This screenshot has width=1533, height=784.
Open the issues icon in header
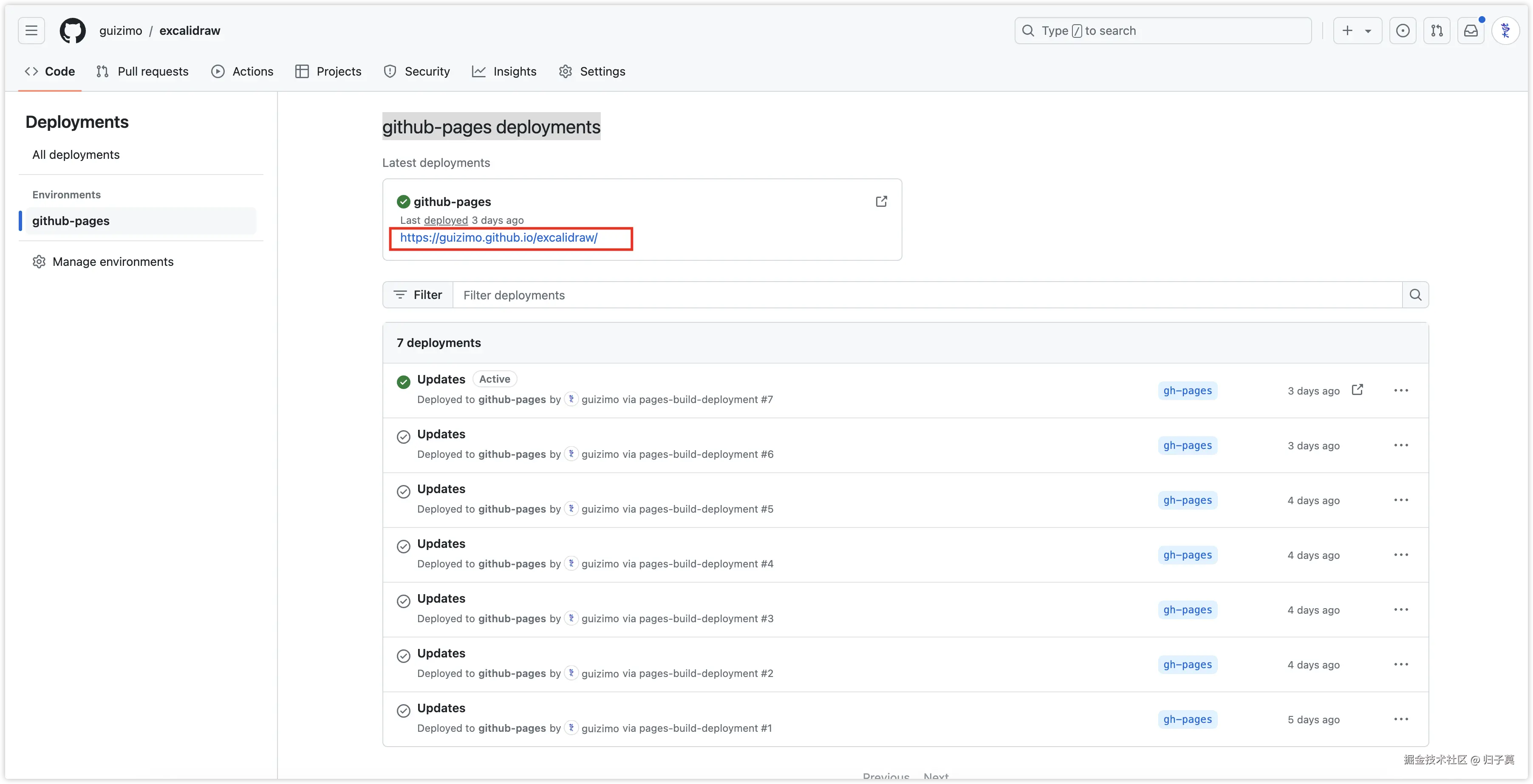(x=1403, y=30)
